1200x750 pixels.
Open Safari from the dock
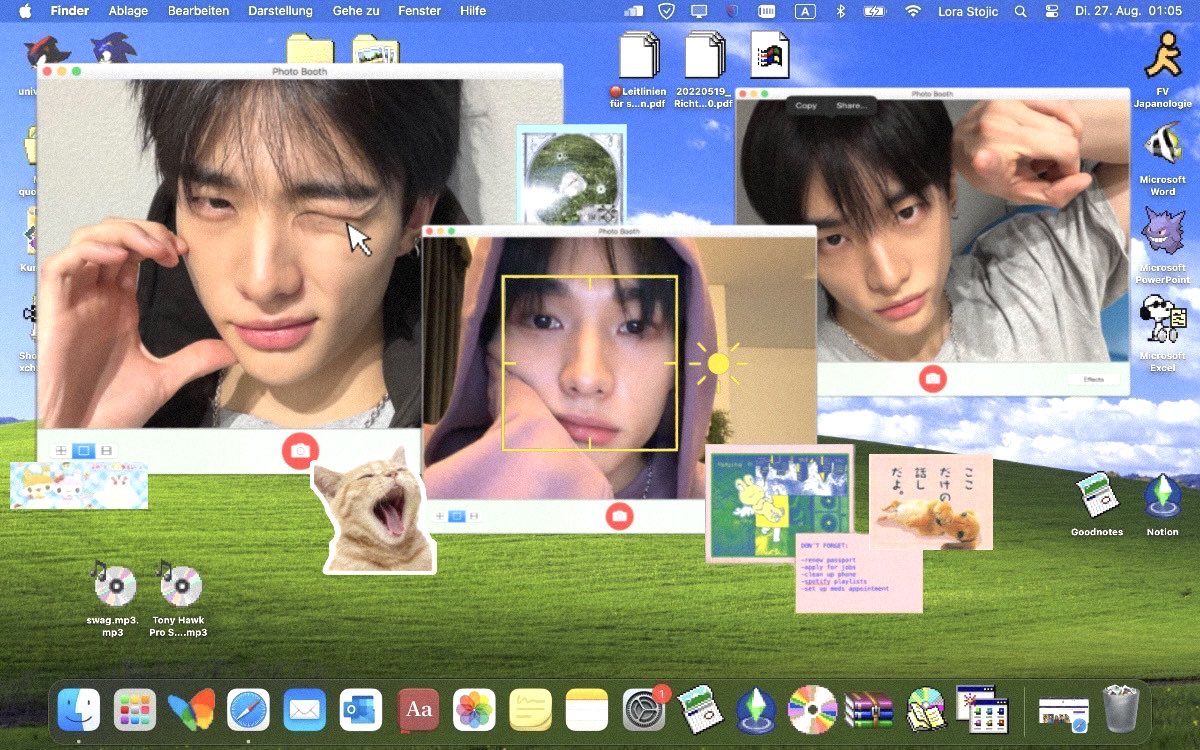[248, 711]
